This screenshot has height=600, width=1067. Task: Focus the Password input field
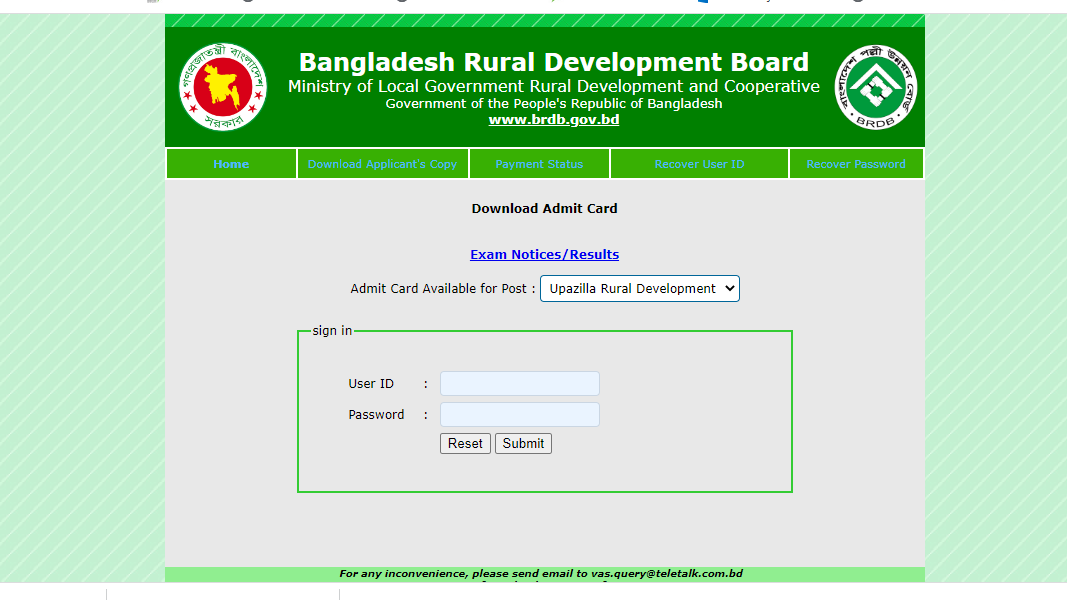tap(520, 414)
